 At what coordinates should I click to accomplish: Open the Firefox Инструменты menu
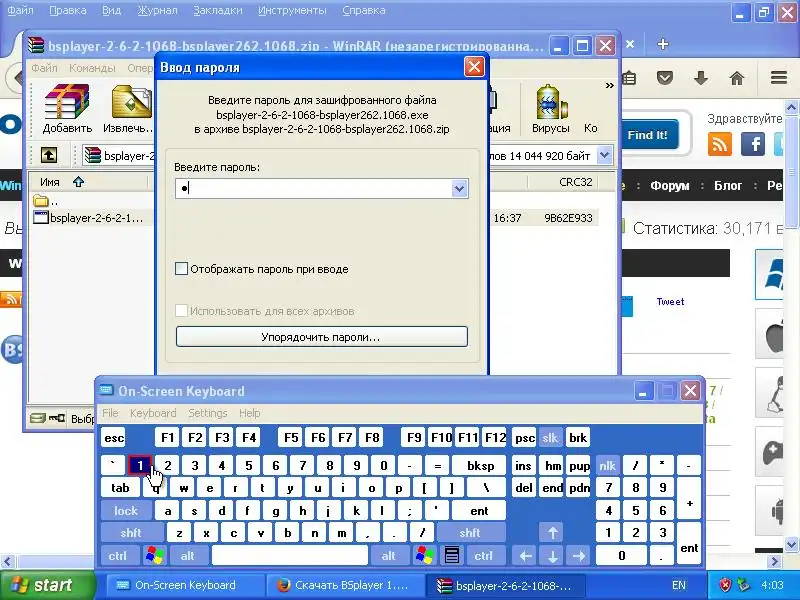point(292,10)
